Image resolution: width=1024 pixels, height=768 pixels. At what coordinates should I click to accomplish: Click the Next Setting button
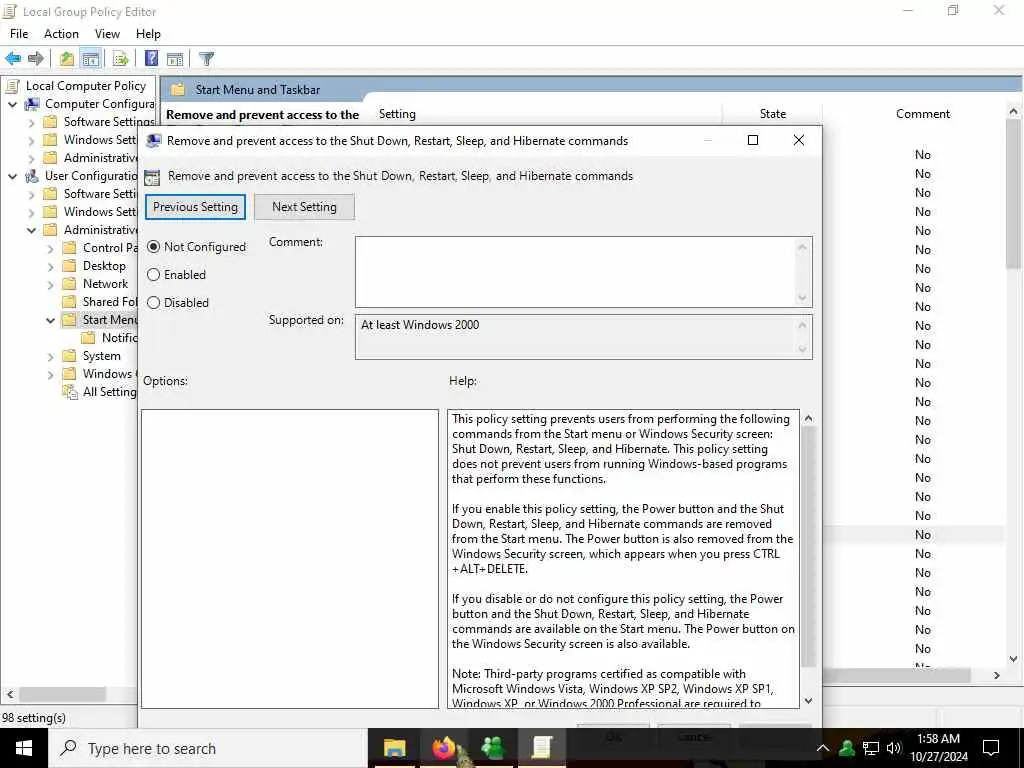point(304,207)
